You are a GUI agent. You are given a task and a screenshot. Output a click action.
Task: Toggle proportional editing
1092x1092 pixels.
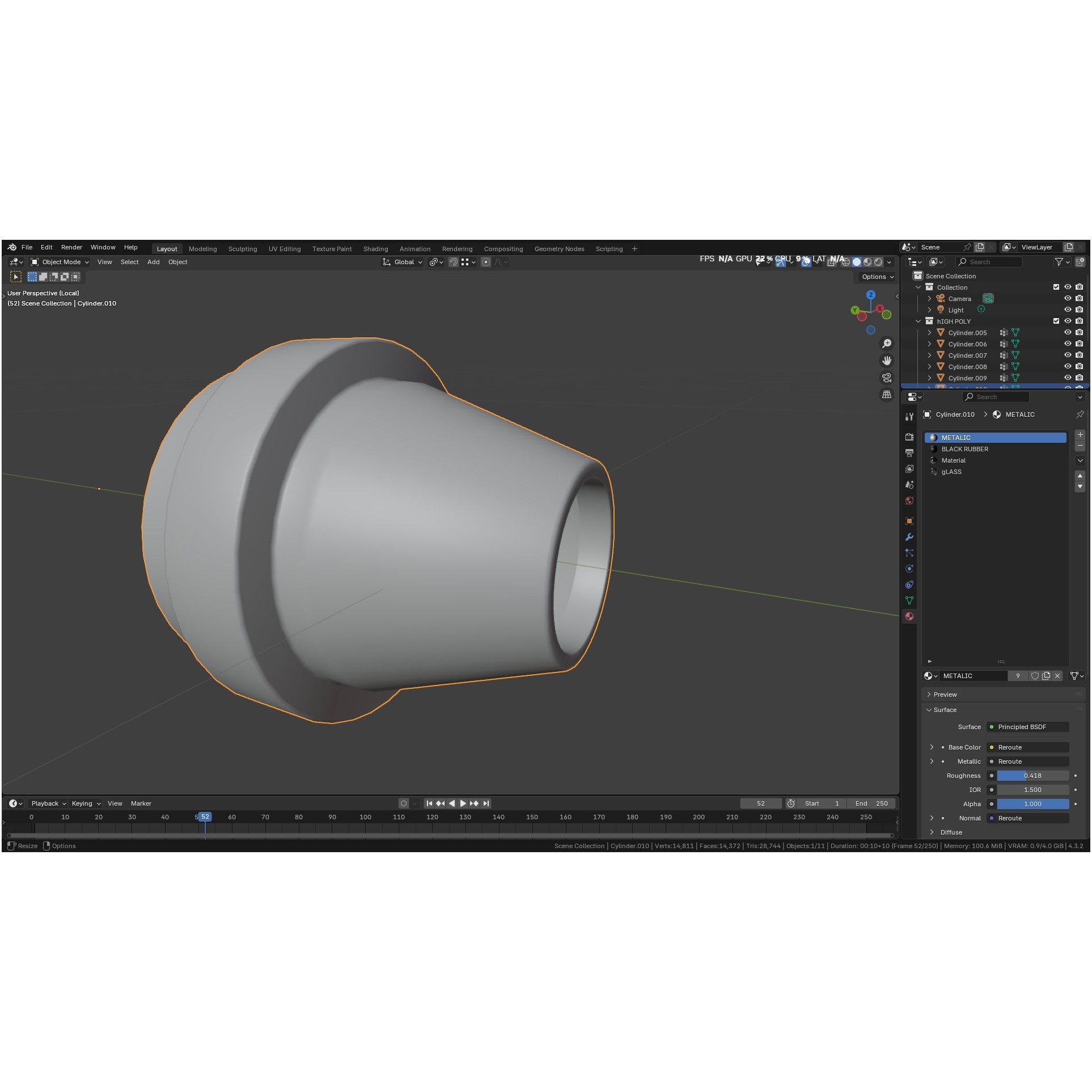[486, 262]
